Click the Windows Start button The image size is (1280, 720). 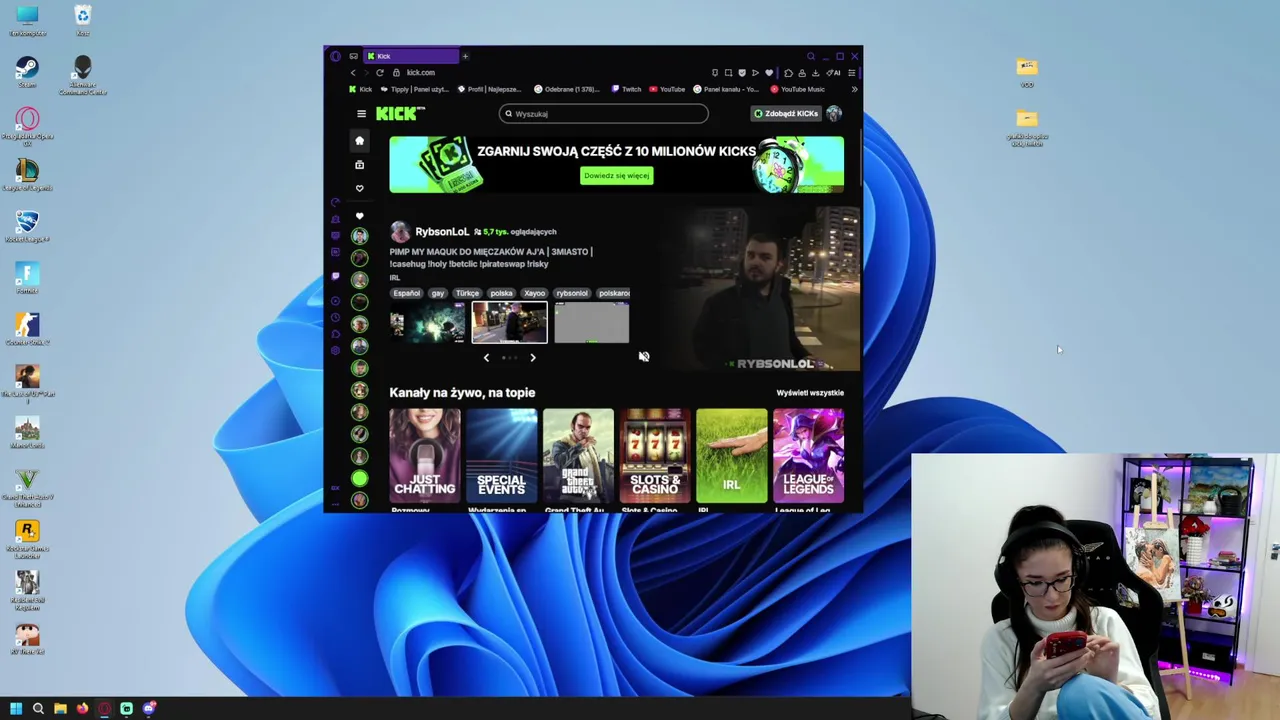16,708
